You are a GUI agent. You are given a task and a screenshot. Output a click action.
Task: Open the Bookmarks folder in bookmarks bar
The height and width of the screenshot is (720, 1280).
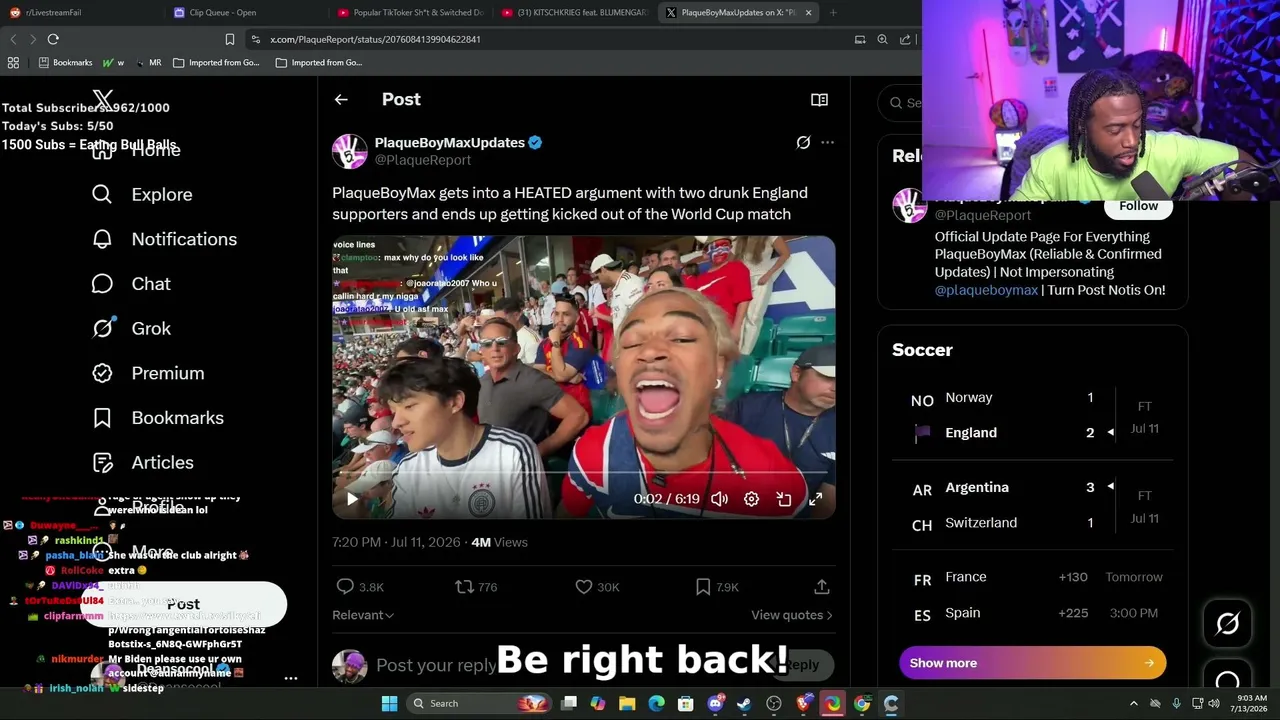click(65, 62)
